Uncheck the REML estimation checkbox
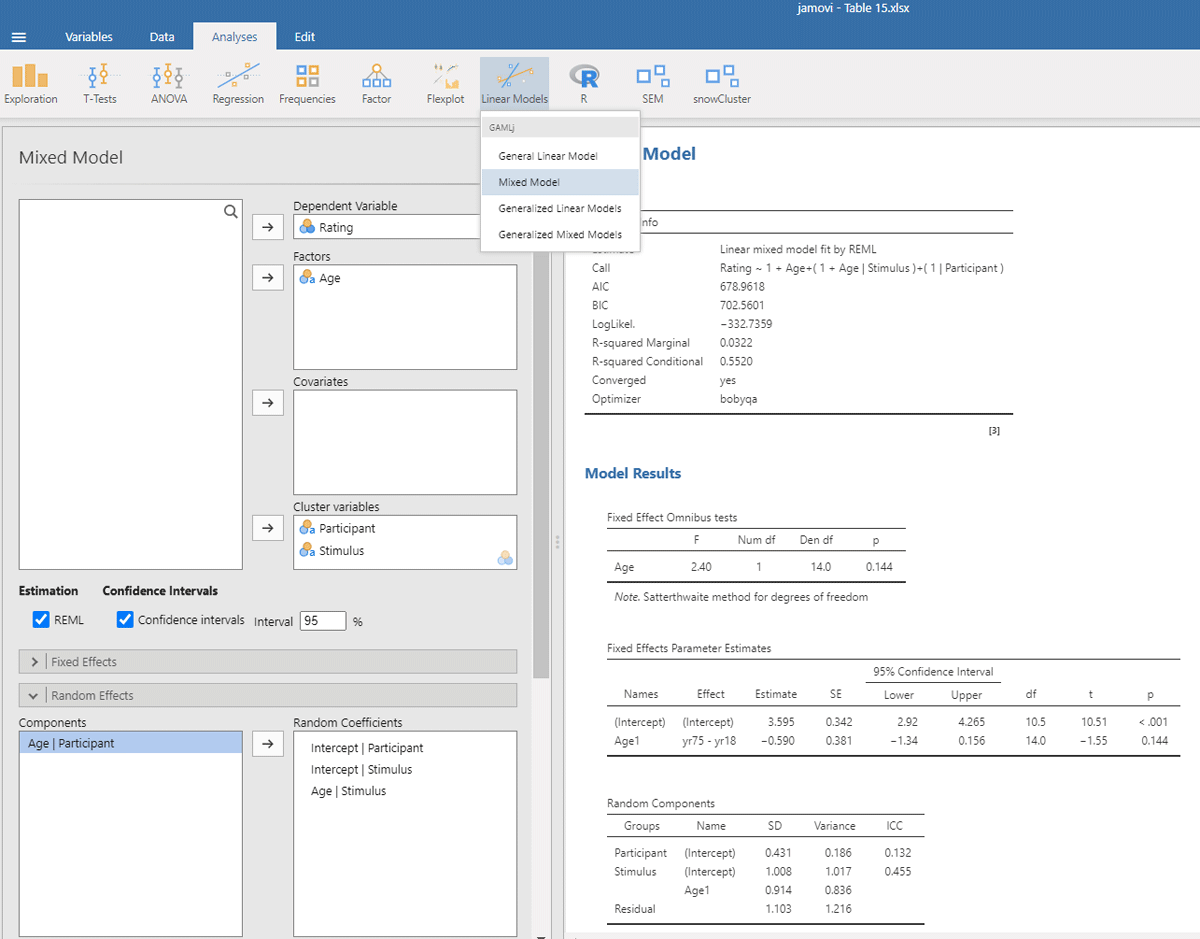Viewport: 1200px width, 939px height. pos(41,620)
